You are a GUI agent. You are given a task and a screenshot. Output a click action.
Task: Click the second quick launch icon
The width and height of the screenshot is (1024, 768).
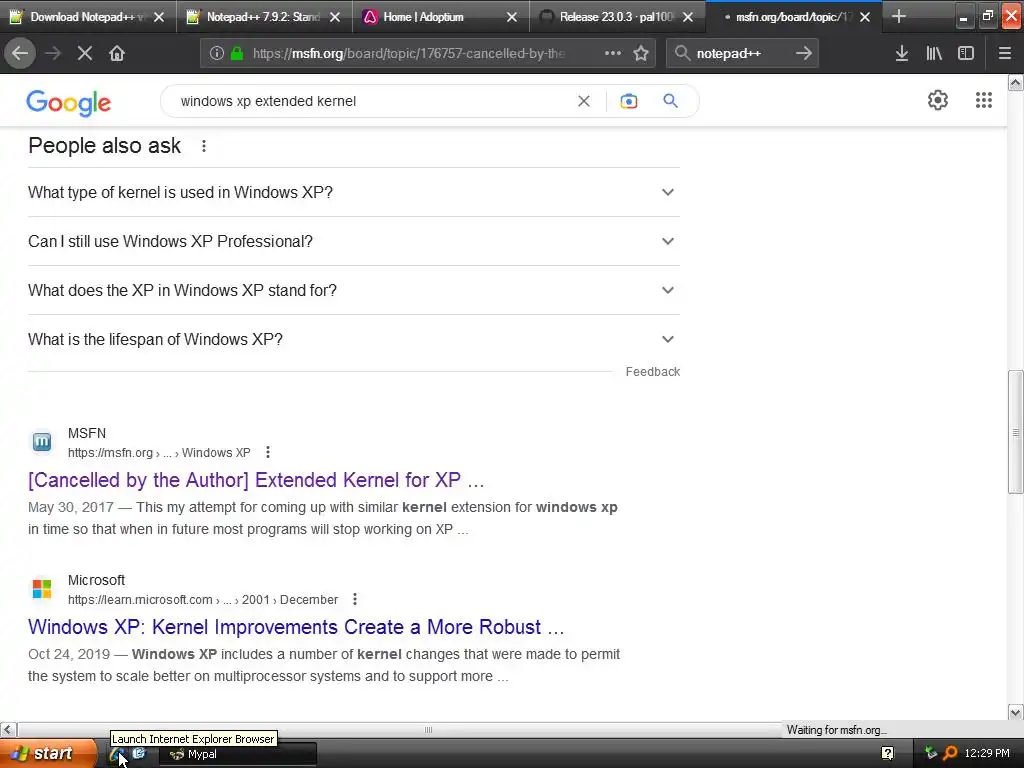point(138,754)
